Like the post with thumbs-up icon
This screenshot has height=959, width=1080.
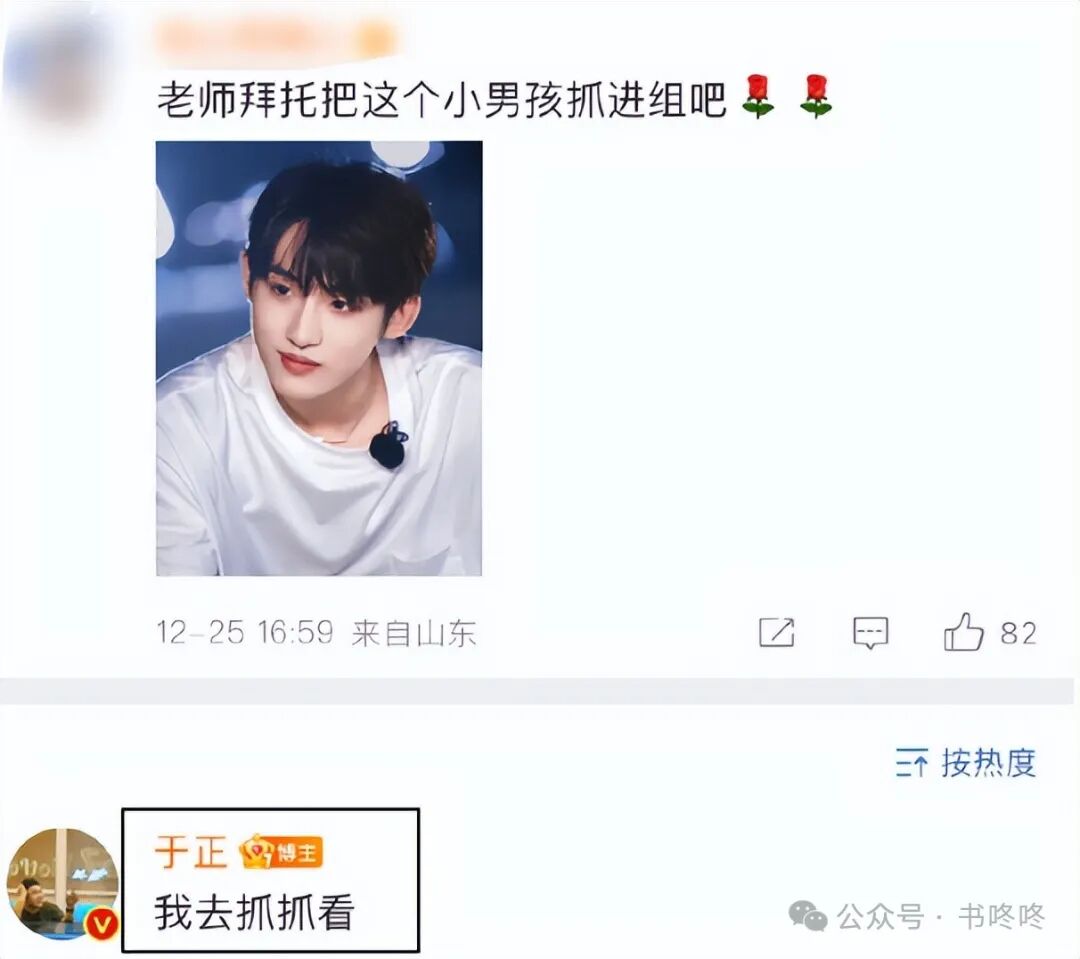pos(963,632)
